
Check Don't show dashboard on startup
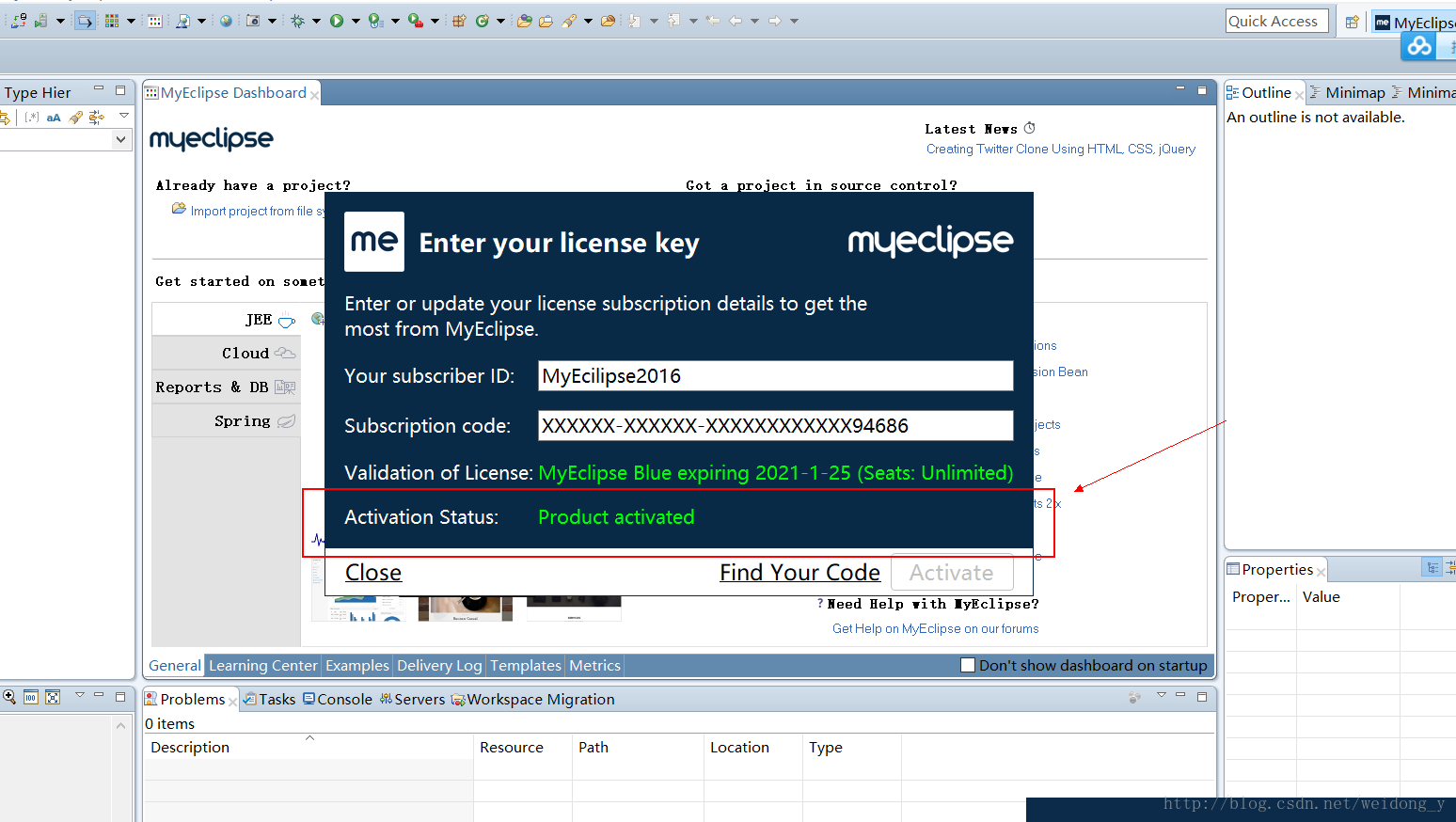[x=968, y=665]
